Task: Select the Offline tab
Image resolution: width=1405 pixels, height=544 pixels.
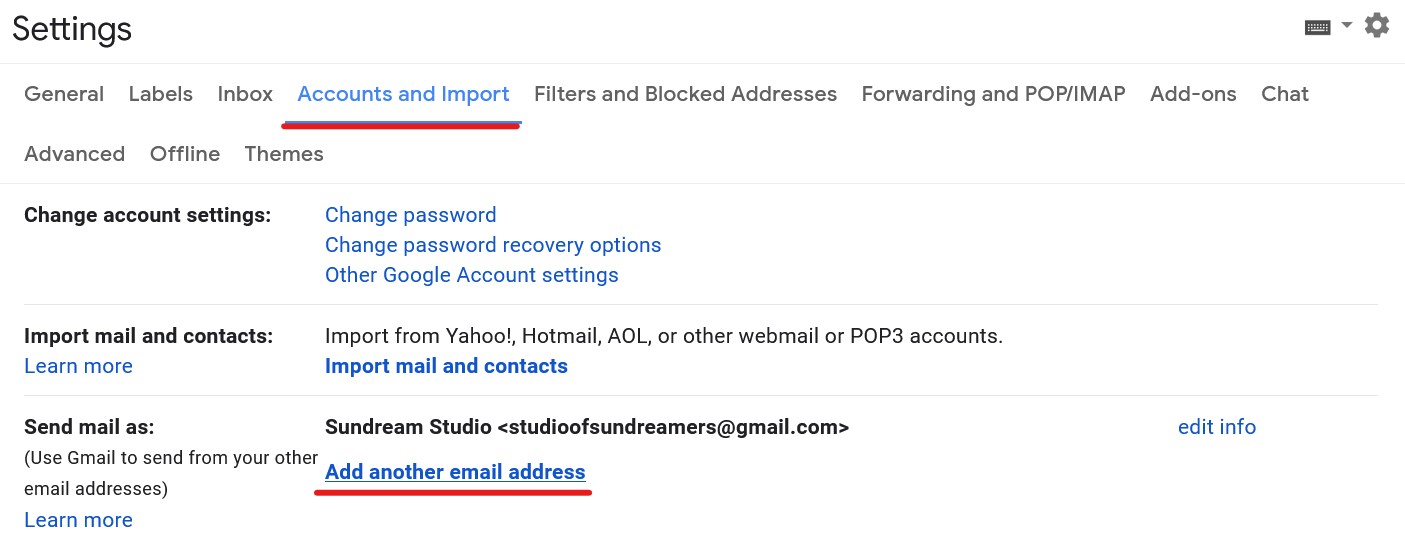Action: pos(185,154)
